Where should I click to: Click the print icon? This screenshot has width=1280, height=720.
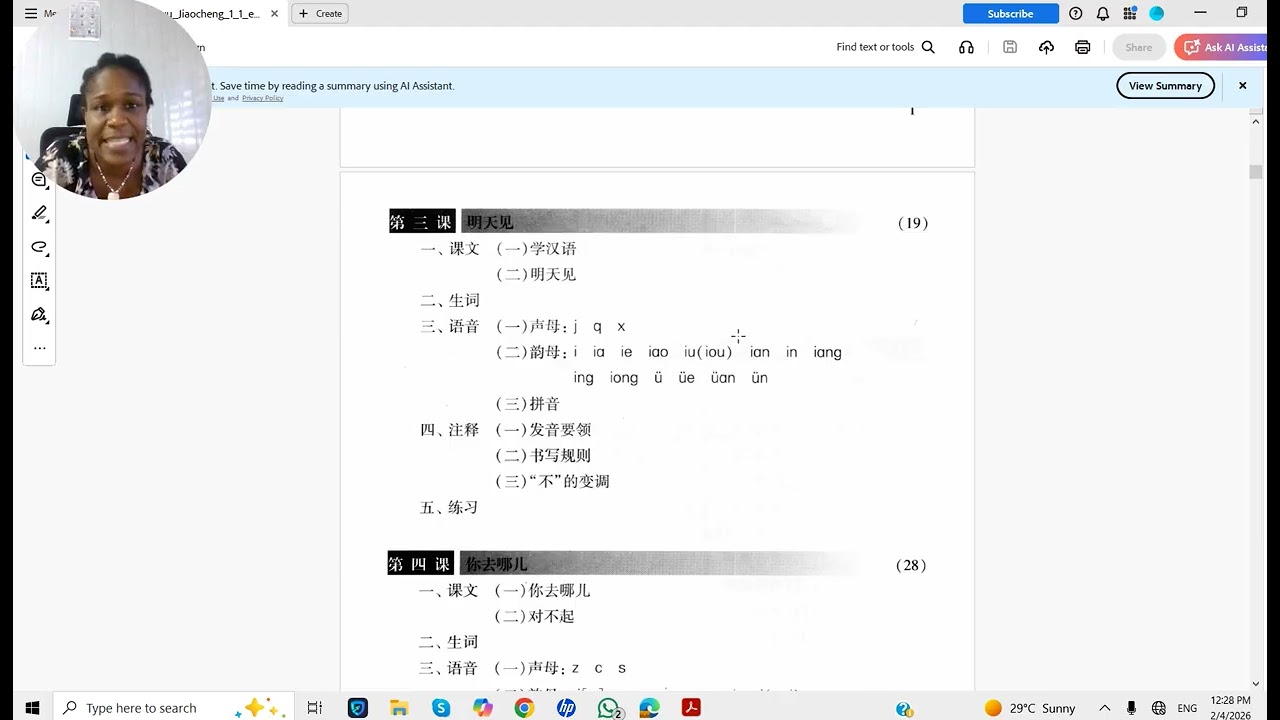point(1082,47)
